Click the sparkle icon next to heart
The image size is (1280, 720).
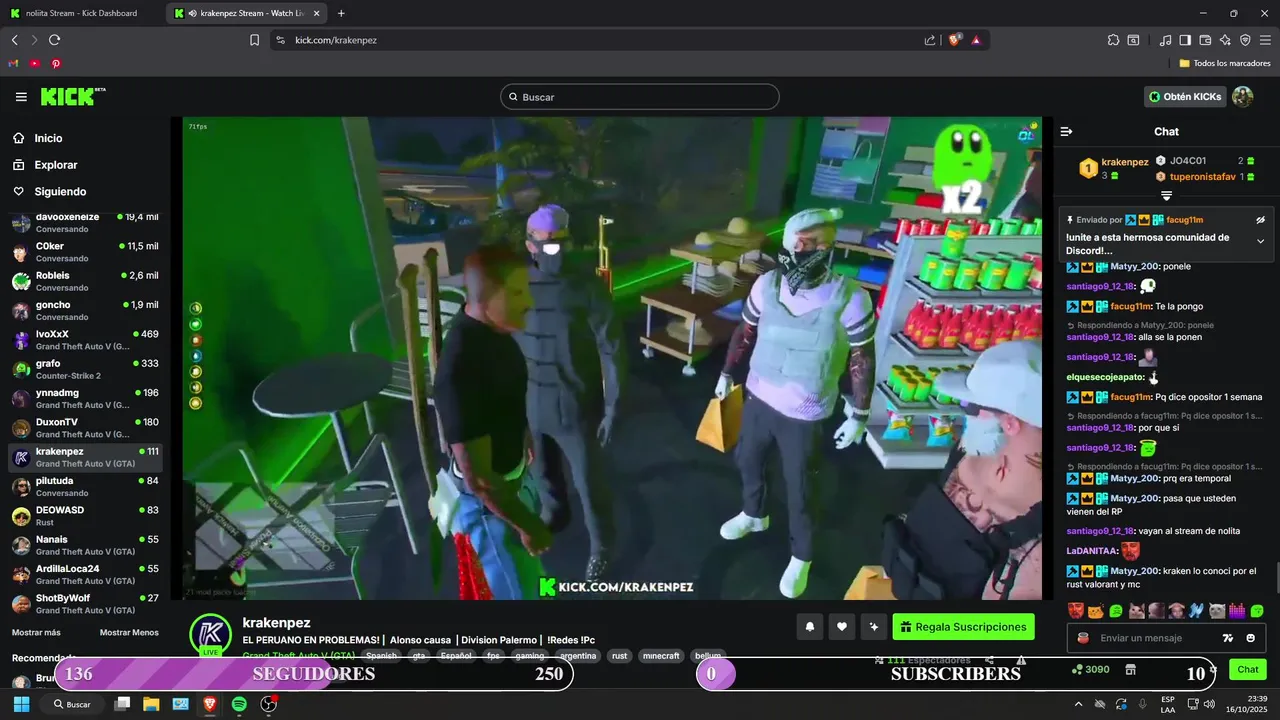point(874,627)
